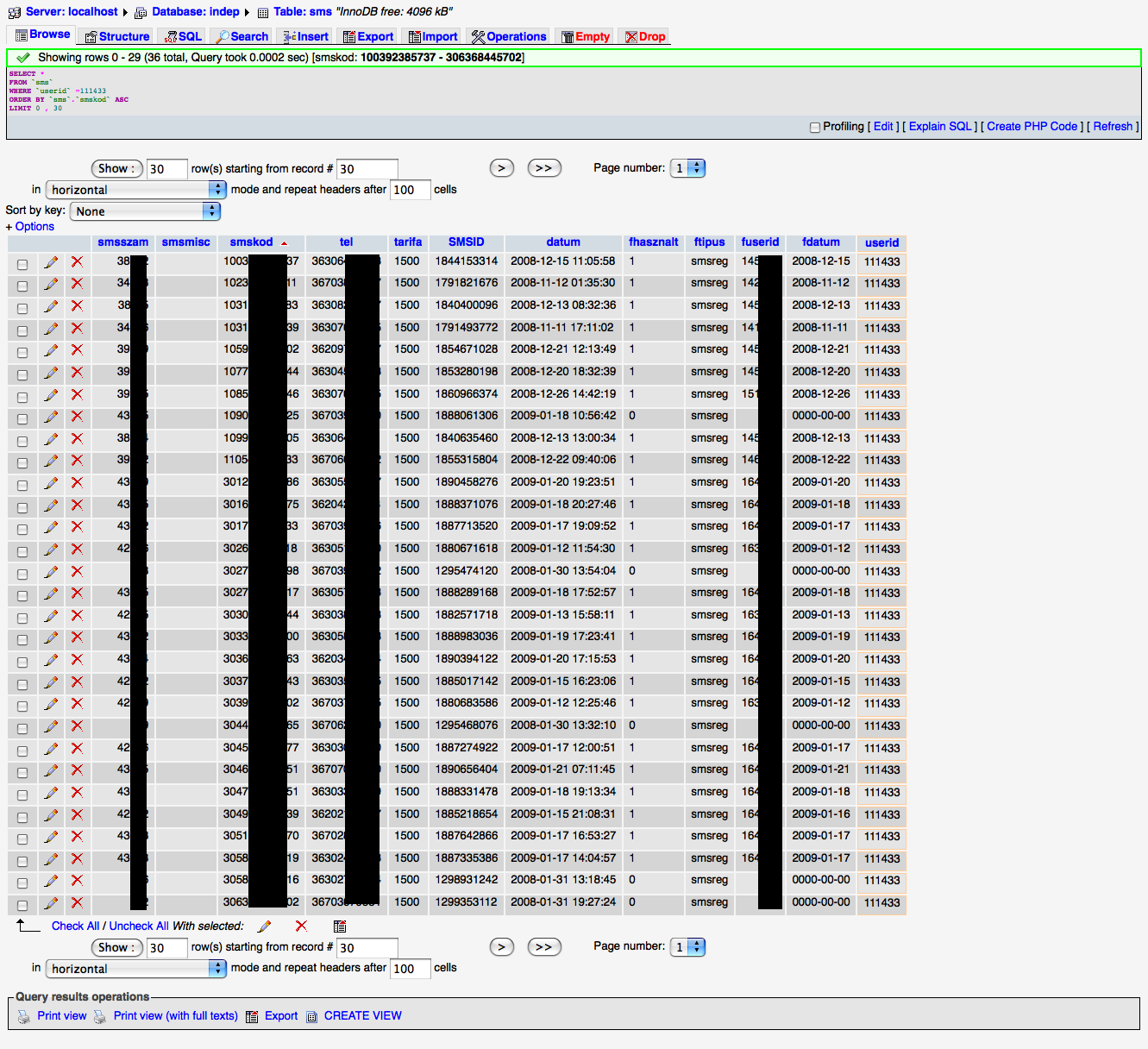Tick the checkbox in the first data row
The image size is (1148, 1049).
tap(22, 264)
